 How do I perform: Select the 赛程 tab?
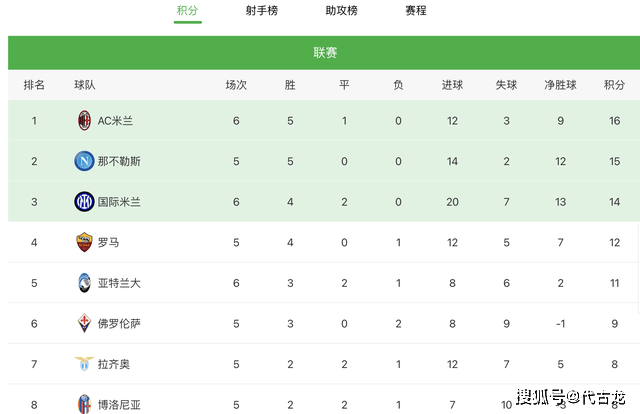coord(416,10)
